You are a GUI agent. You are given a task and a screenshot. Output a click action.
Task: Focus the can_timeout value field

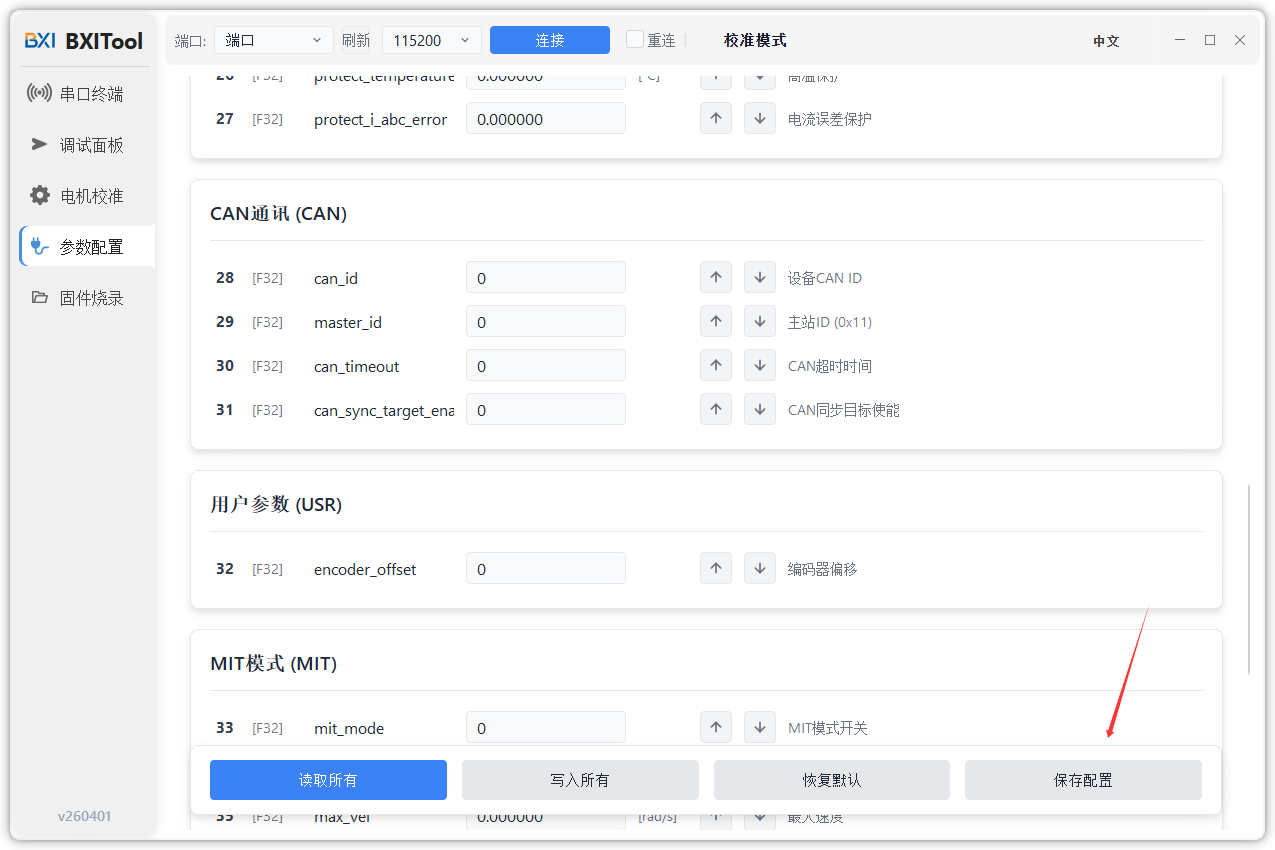546,365
